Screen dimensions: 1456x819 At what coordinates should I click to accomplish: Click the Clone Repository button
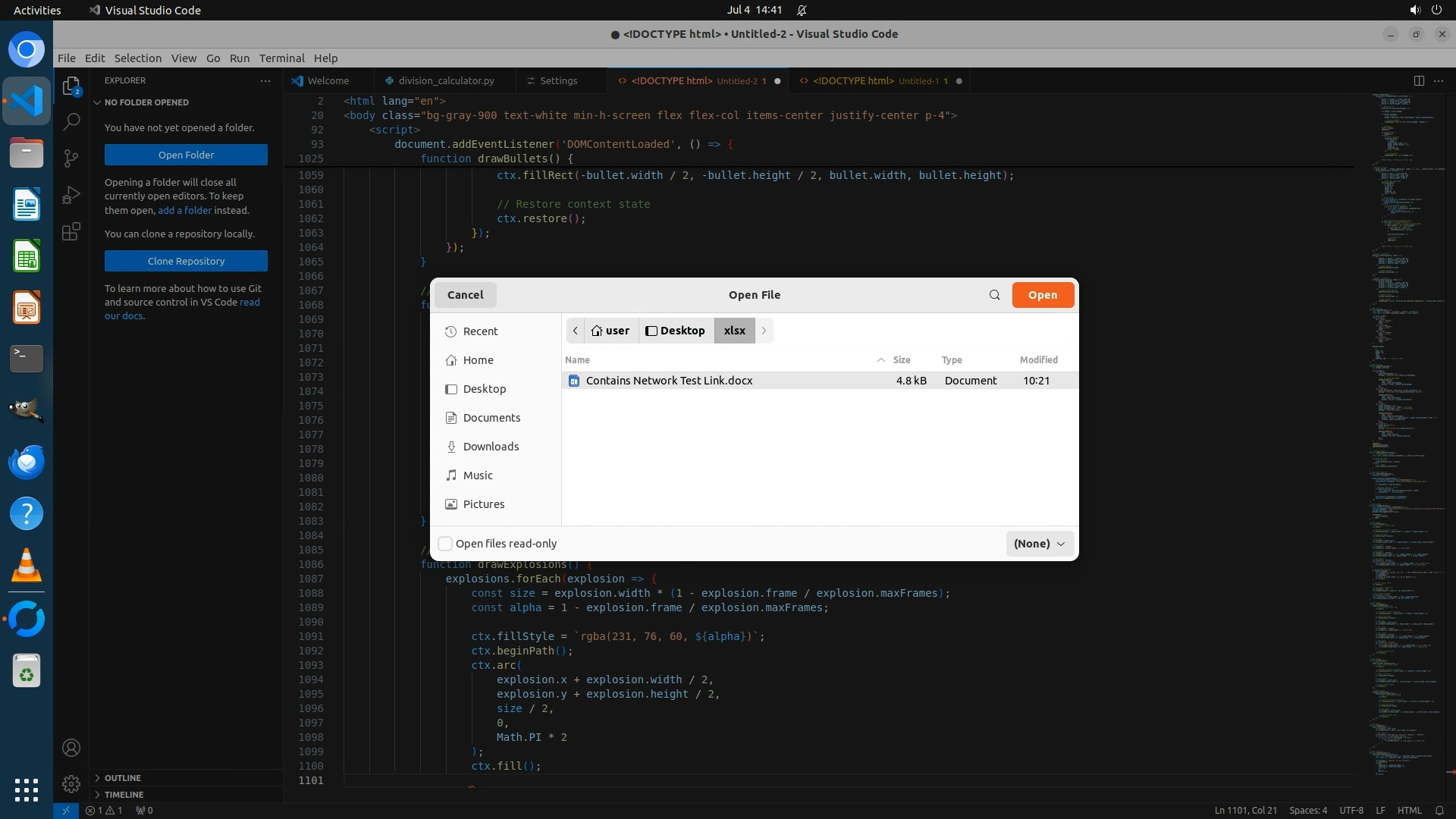click(x=186, y=261)
